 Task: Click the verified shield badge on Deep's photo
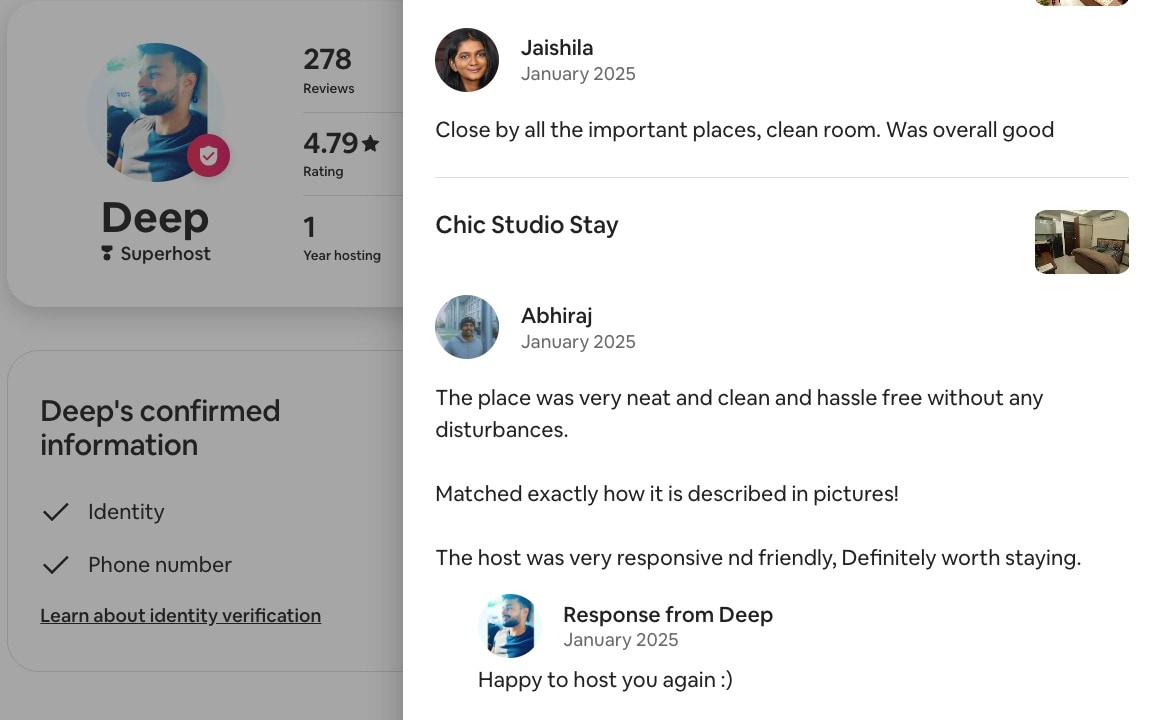point(209,156)
